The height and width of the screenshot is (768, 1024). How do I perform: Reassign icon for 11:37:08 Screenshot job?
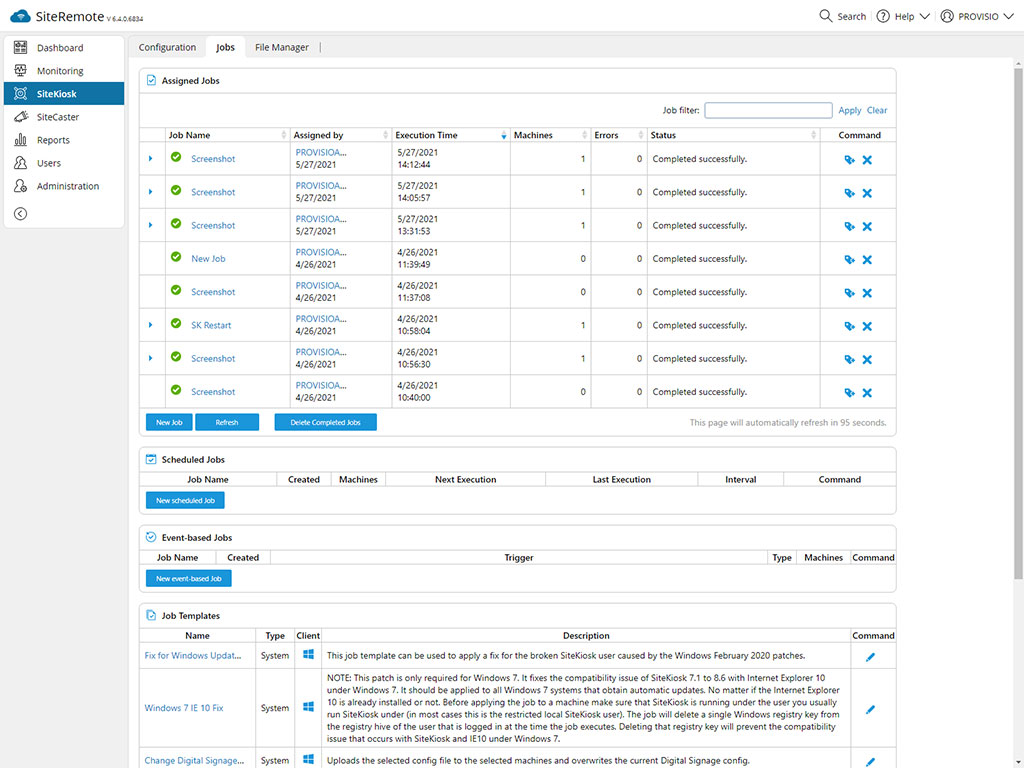(849, 293)
